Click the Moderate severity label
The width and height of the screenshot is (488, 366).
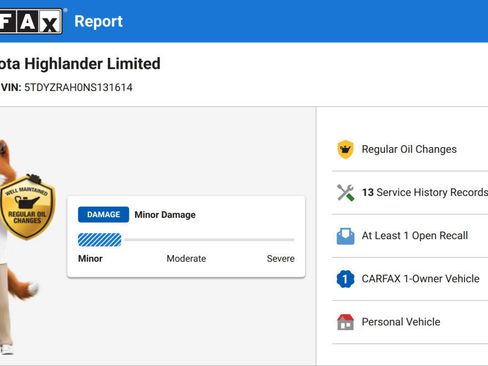[x=186, y=259]
